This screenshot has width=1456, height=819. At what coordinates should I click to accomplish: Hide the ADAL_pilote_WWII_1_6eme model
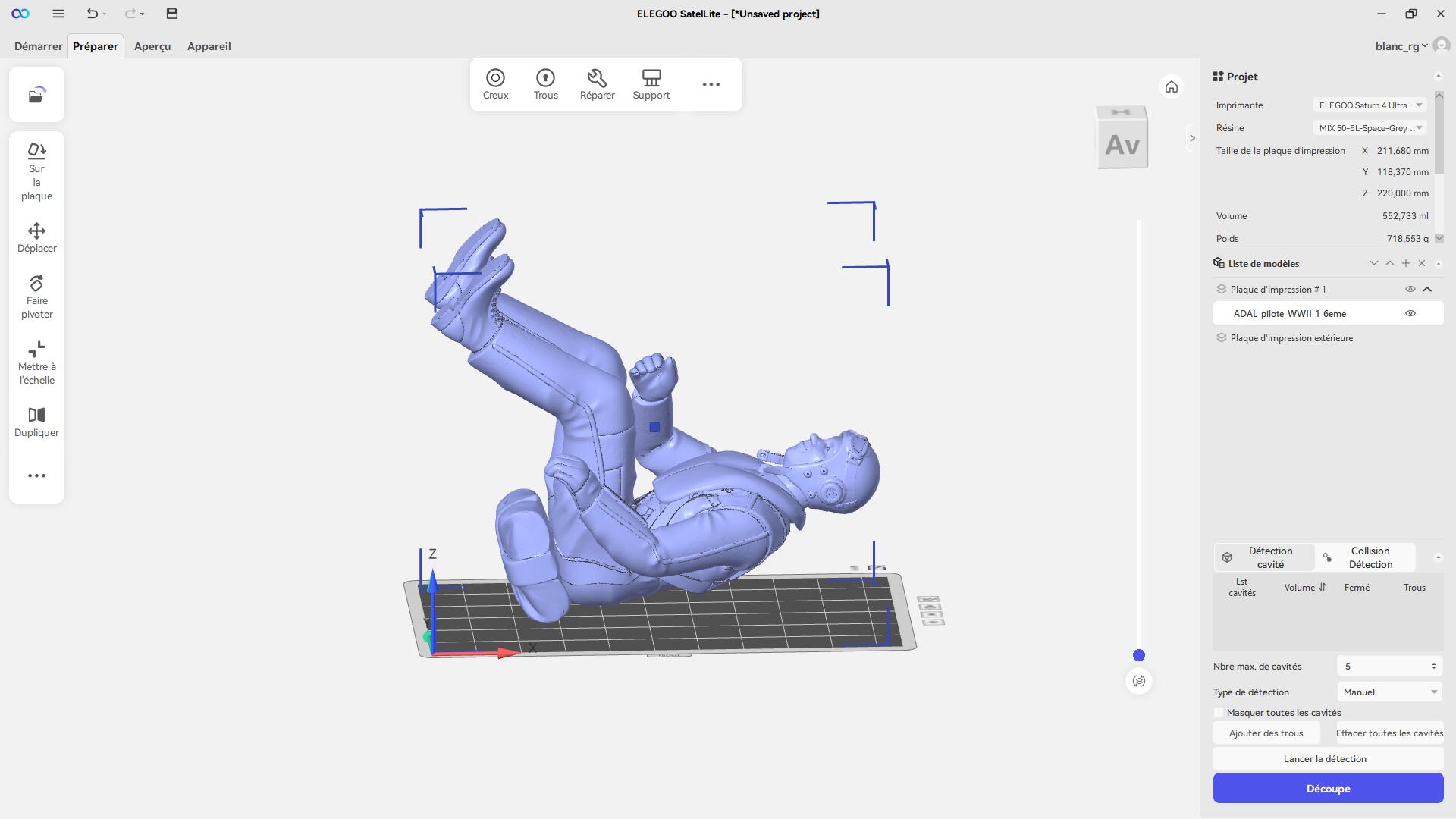(1410, 313)
